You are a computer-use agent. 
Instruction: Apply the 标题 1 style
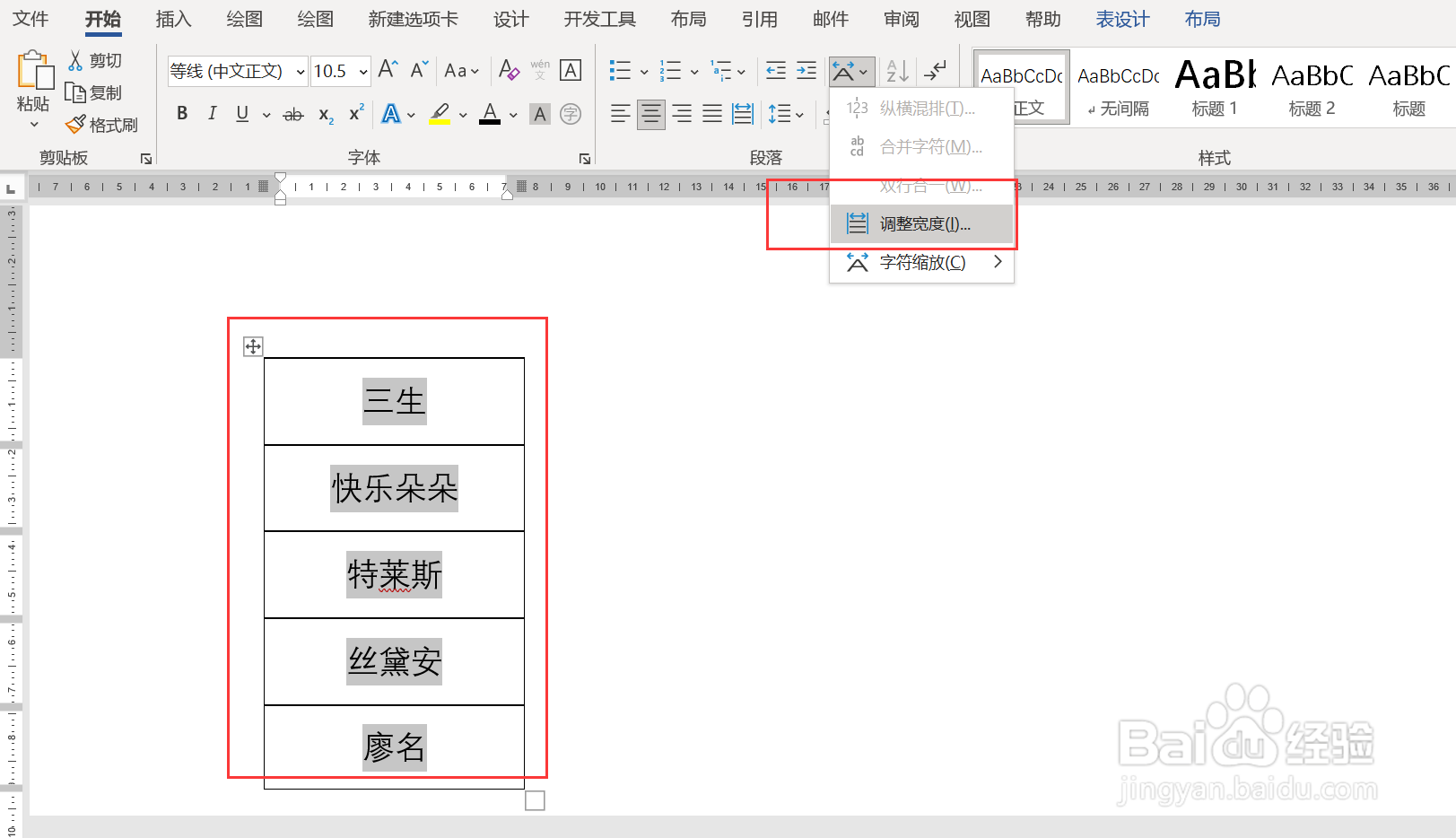coord(1215,88)
